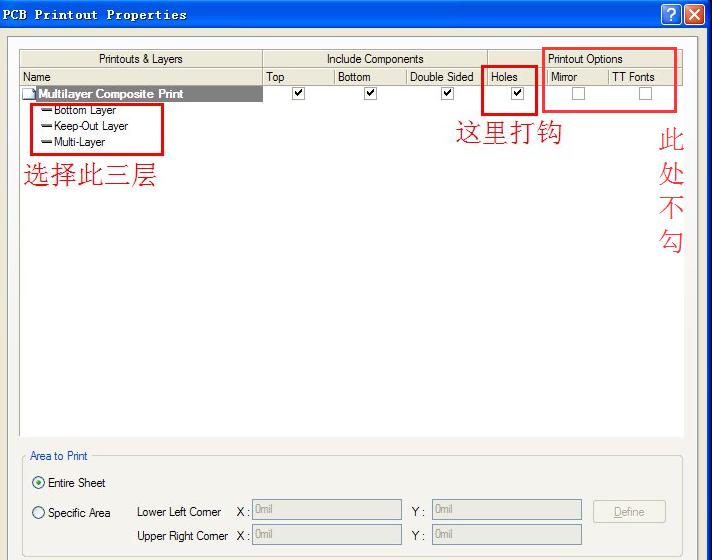Select the Specific Area radio button

click(39, 513)
